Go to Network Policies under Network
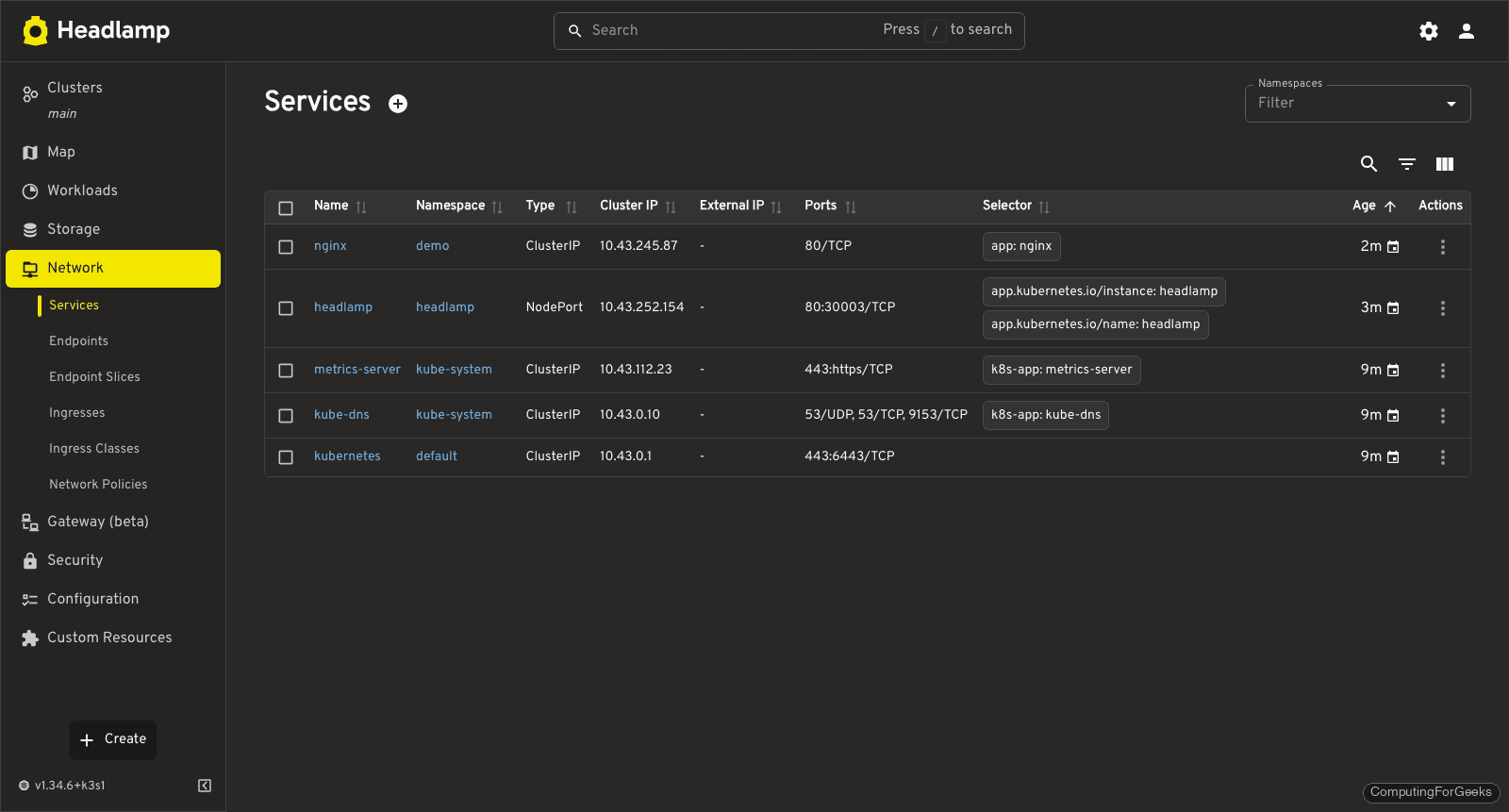This screenshot has width=1509, height=812. click(98, 485)
